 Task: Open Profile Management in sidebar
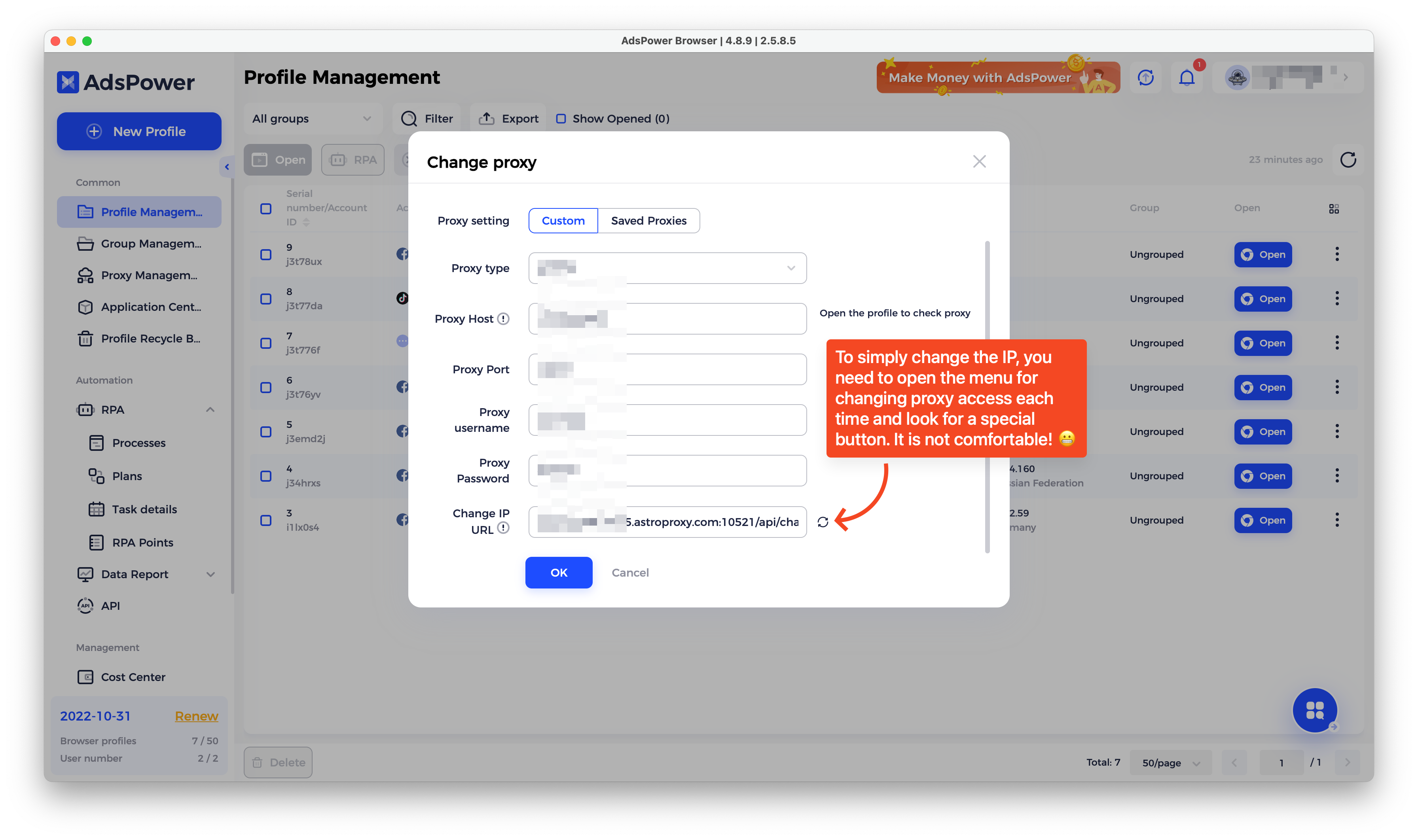coord(139,212)
